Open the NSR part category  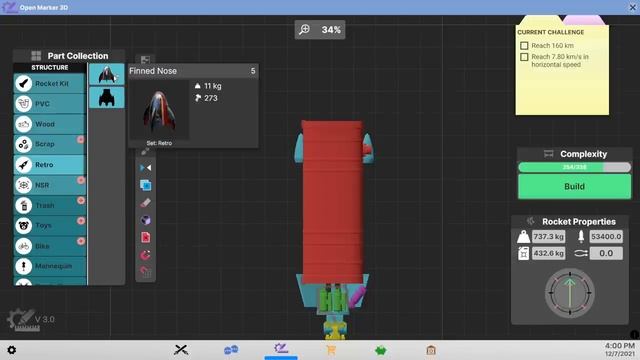(x=49, y=185)
